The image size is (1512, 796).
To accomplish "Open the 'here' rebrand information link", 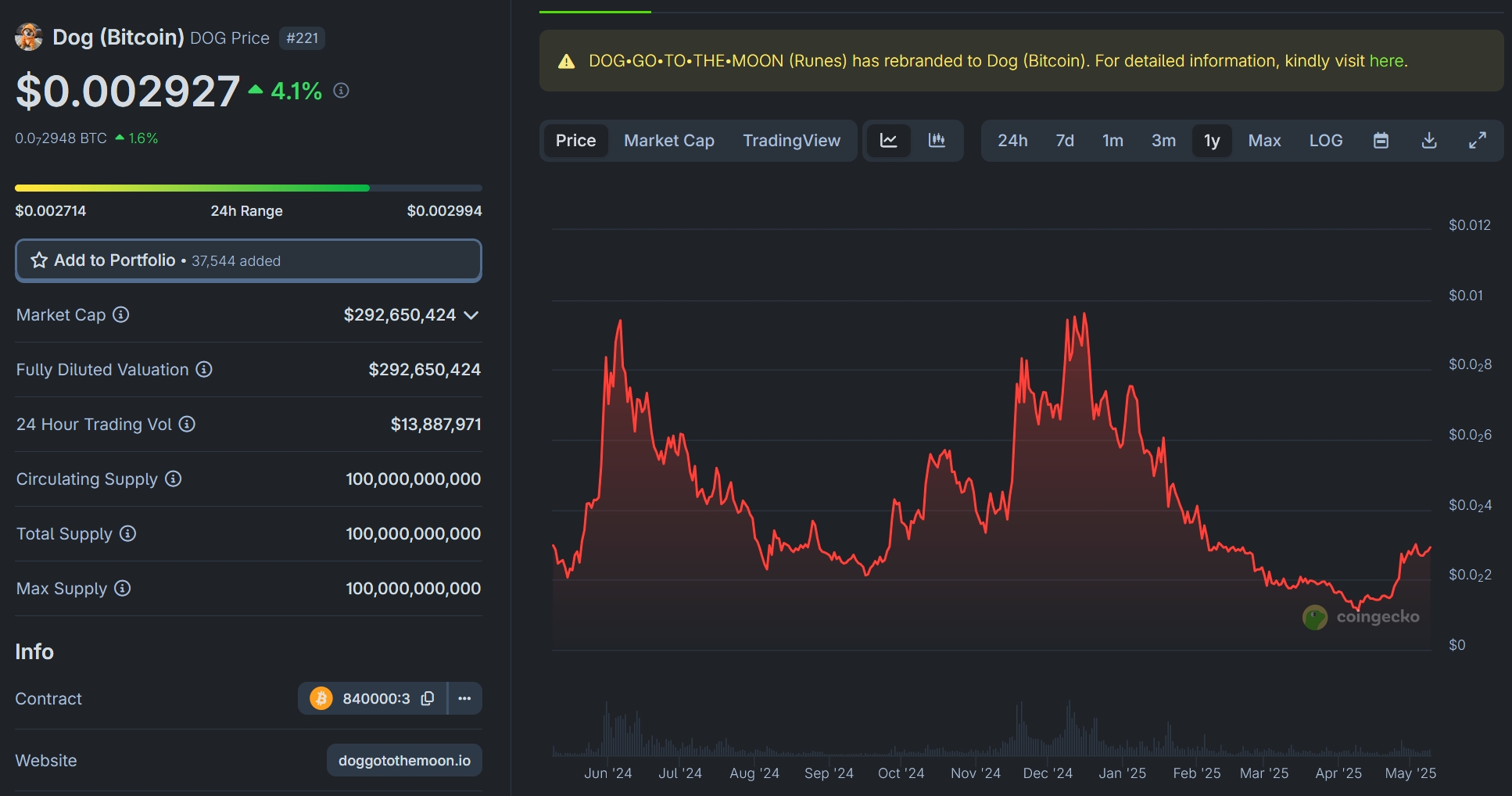I will point(1385,61).
